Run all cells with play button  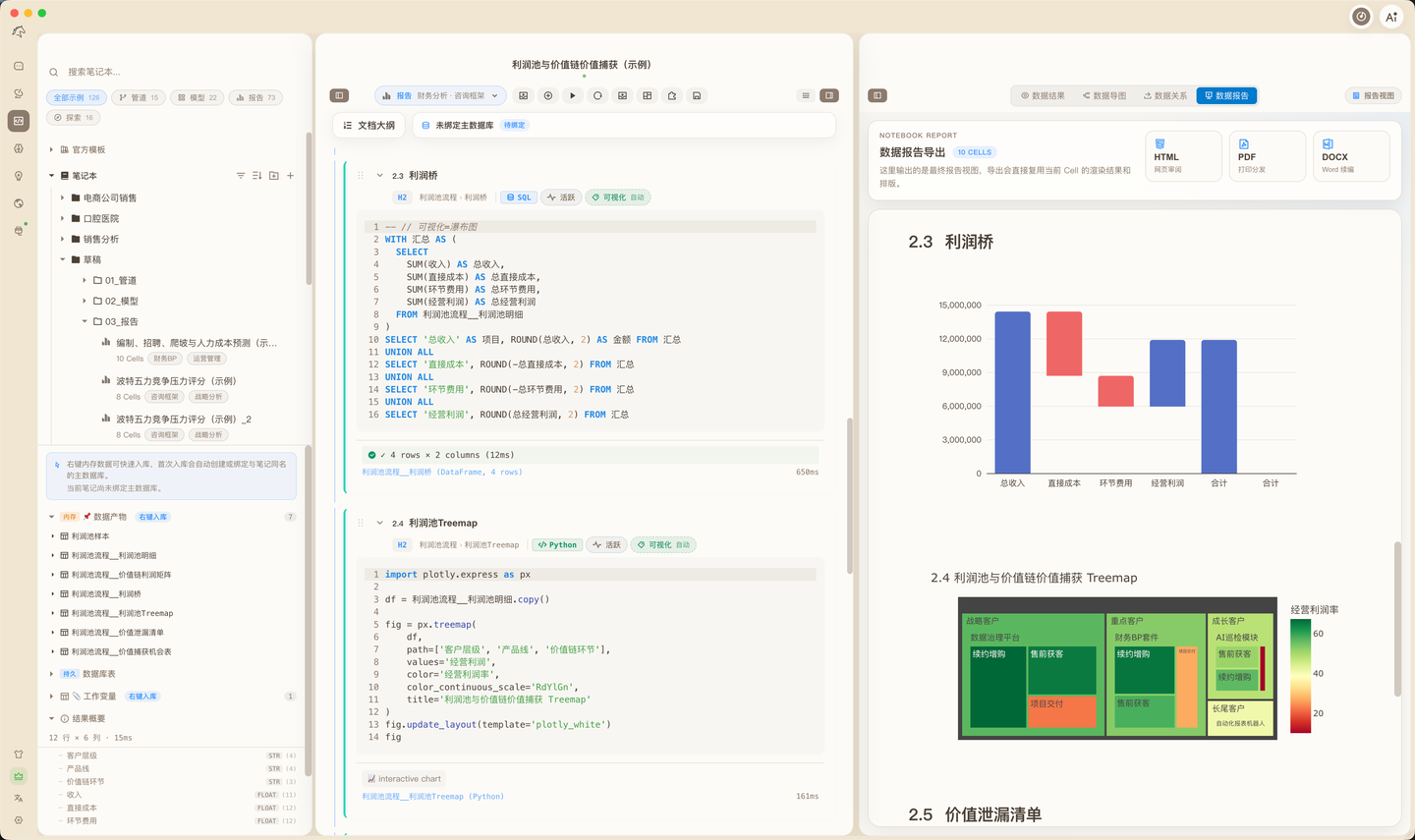tap(573, 95)
